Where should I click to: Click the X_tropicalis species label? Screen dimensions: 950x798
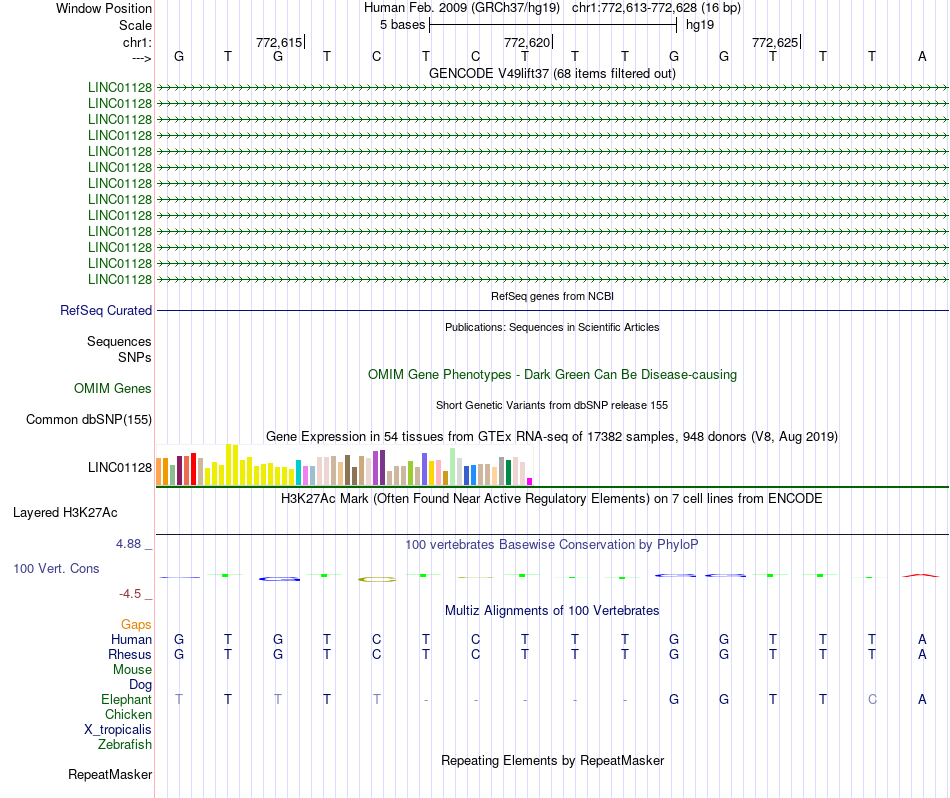click(118, 730)
